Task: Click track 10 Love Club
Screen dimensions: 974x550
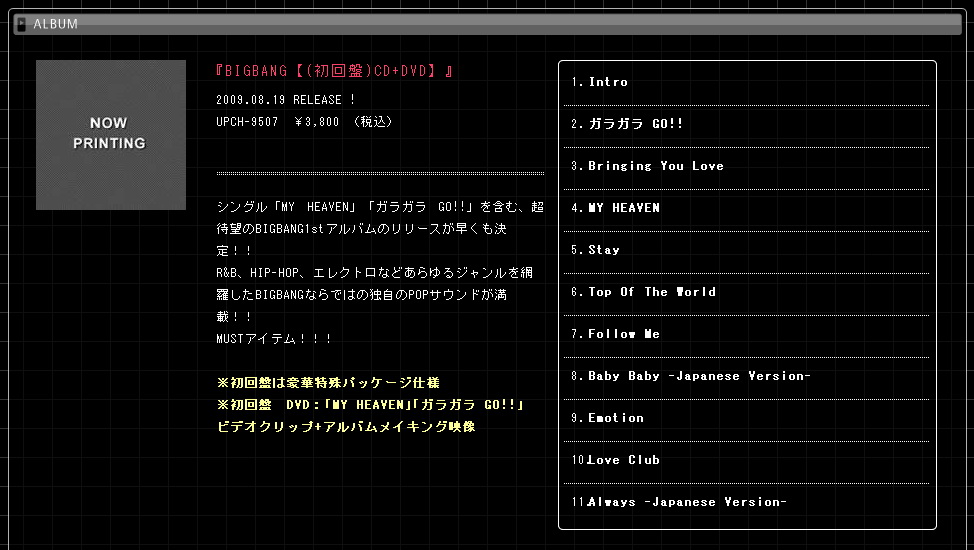Action: coord(616,460)
